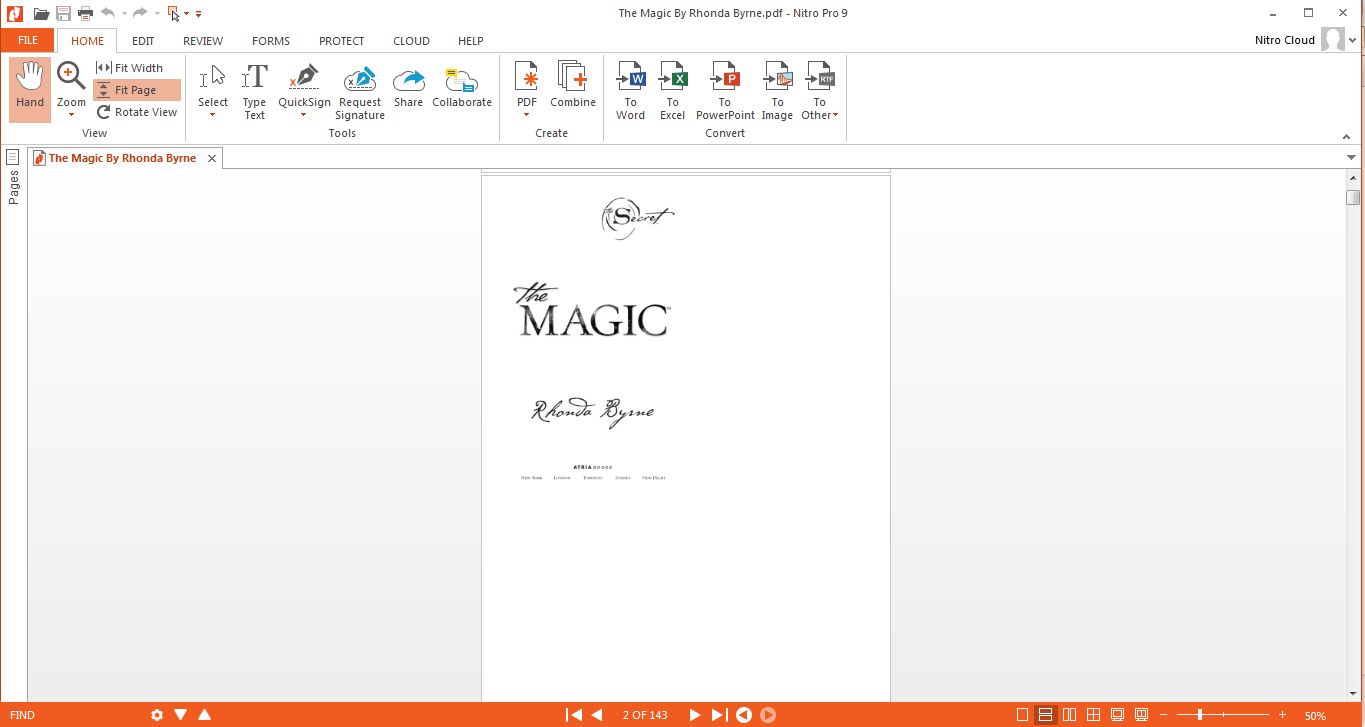
Task: Click the Save disk icon
Action: (x=64, y=13)
